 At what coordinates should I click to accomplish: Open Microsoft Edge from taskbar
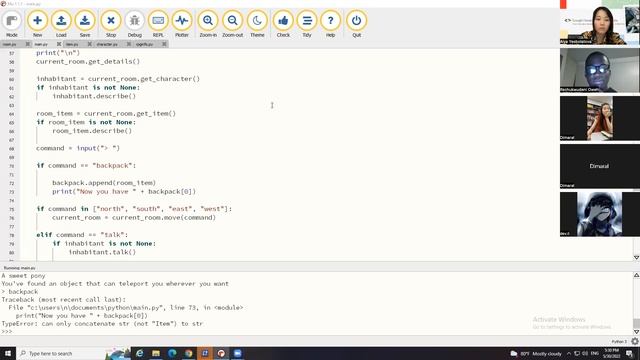coord(172,353)
